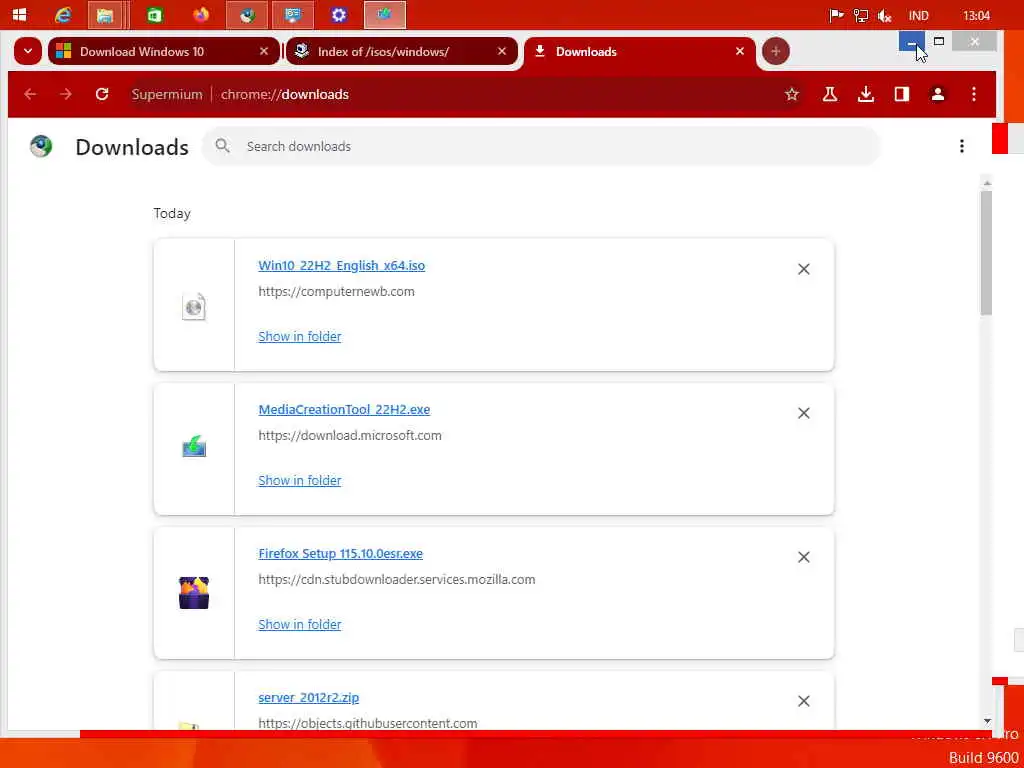Remove MediaCreationTool_22H2.exe from the list
The height and width of the screenshot is (768, 1024).
(x=803, y=413)
